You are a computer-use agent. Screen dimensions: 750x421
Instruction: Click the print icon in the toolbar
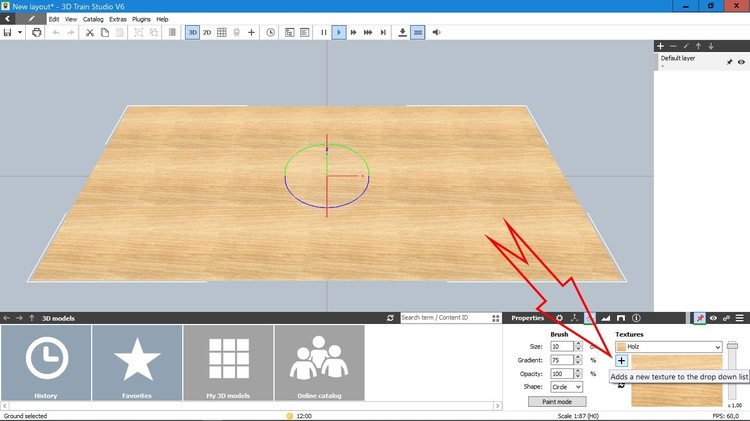pyautogui.click(x=37, y=33)
